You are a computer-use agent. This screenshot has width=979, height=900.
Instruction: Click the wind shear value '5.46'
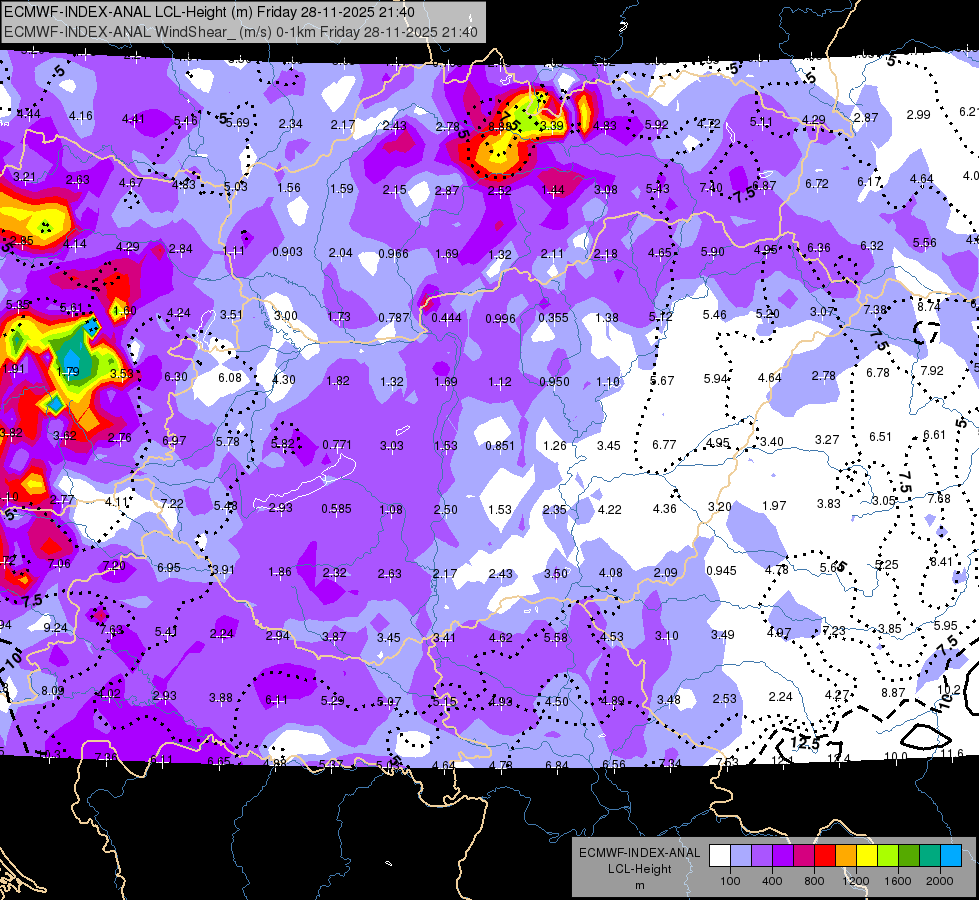point(714,315)
